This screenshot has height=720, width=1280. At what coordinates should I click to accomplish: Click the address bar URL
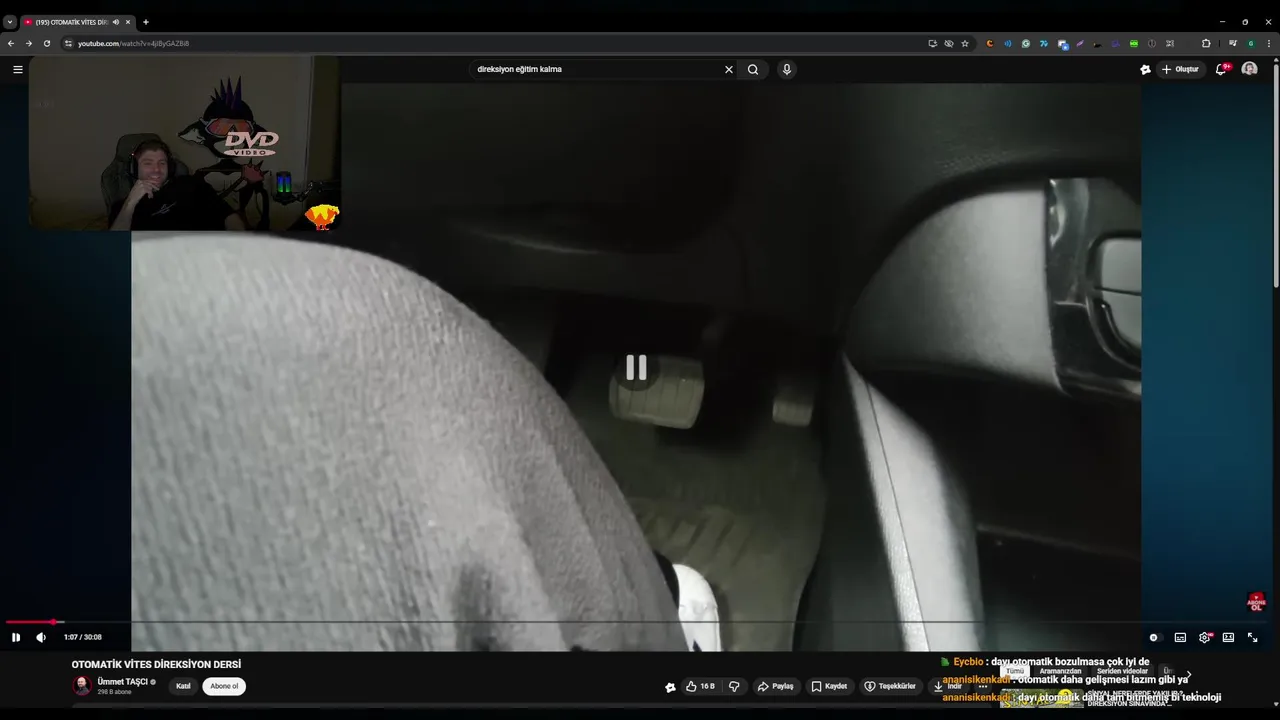pos(134,43)
